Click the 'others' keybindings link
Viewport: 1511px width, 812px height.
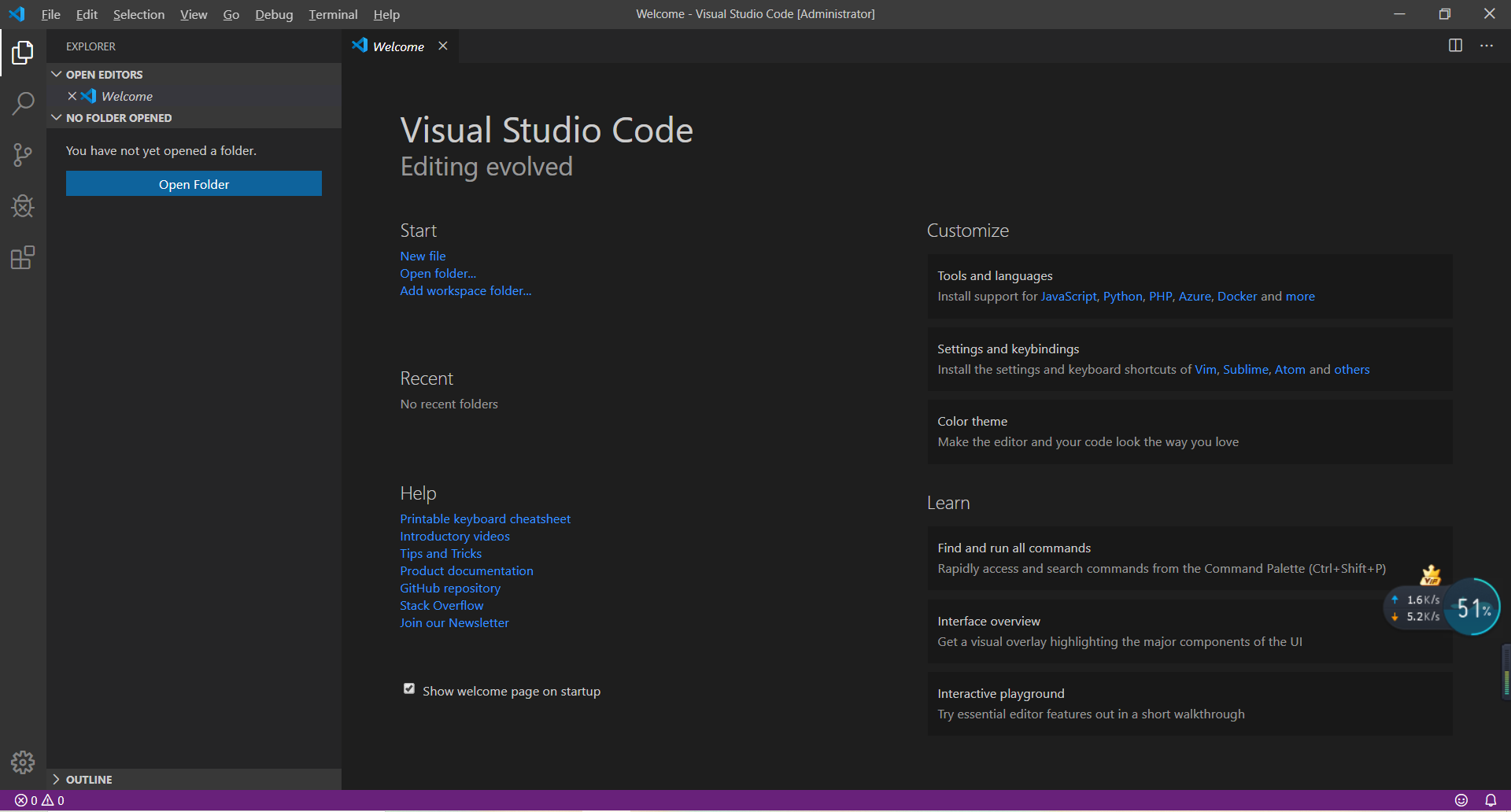click(1351, 369)
